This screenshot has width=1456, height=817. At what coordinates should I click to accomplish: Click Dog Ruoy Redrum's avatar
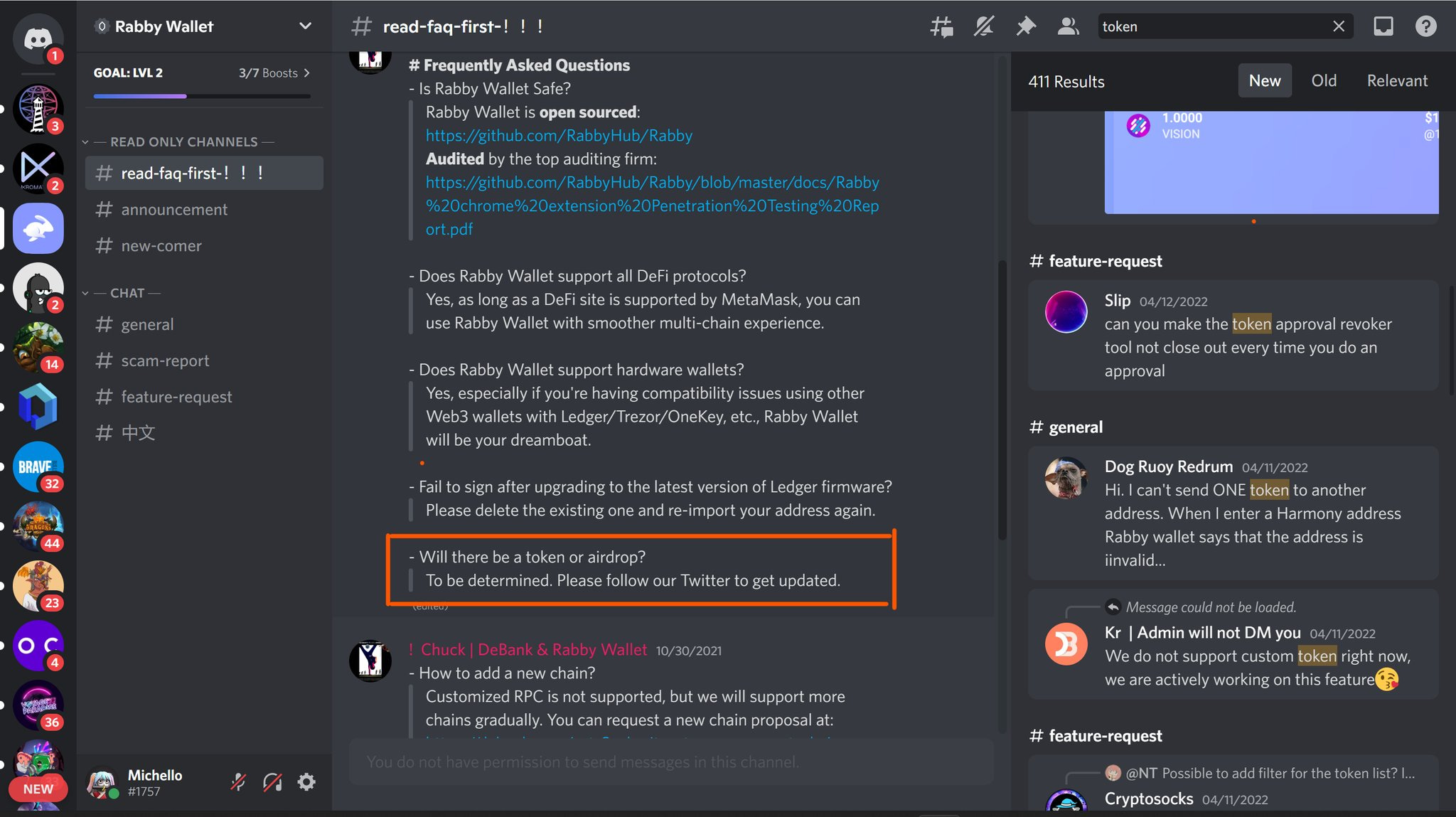pos(1066,478)
